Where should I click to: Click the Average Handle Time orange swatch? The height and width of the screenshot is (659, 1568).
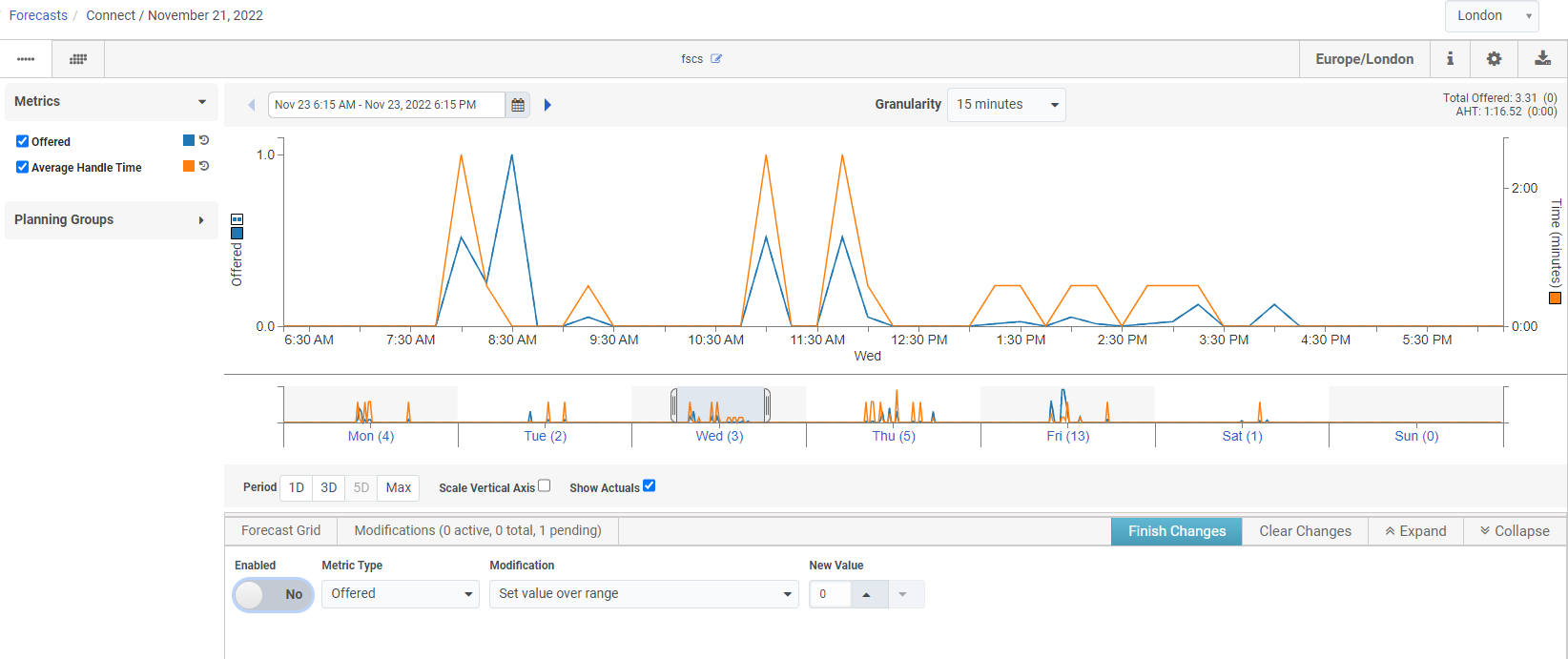(189, 166)
